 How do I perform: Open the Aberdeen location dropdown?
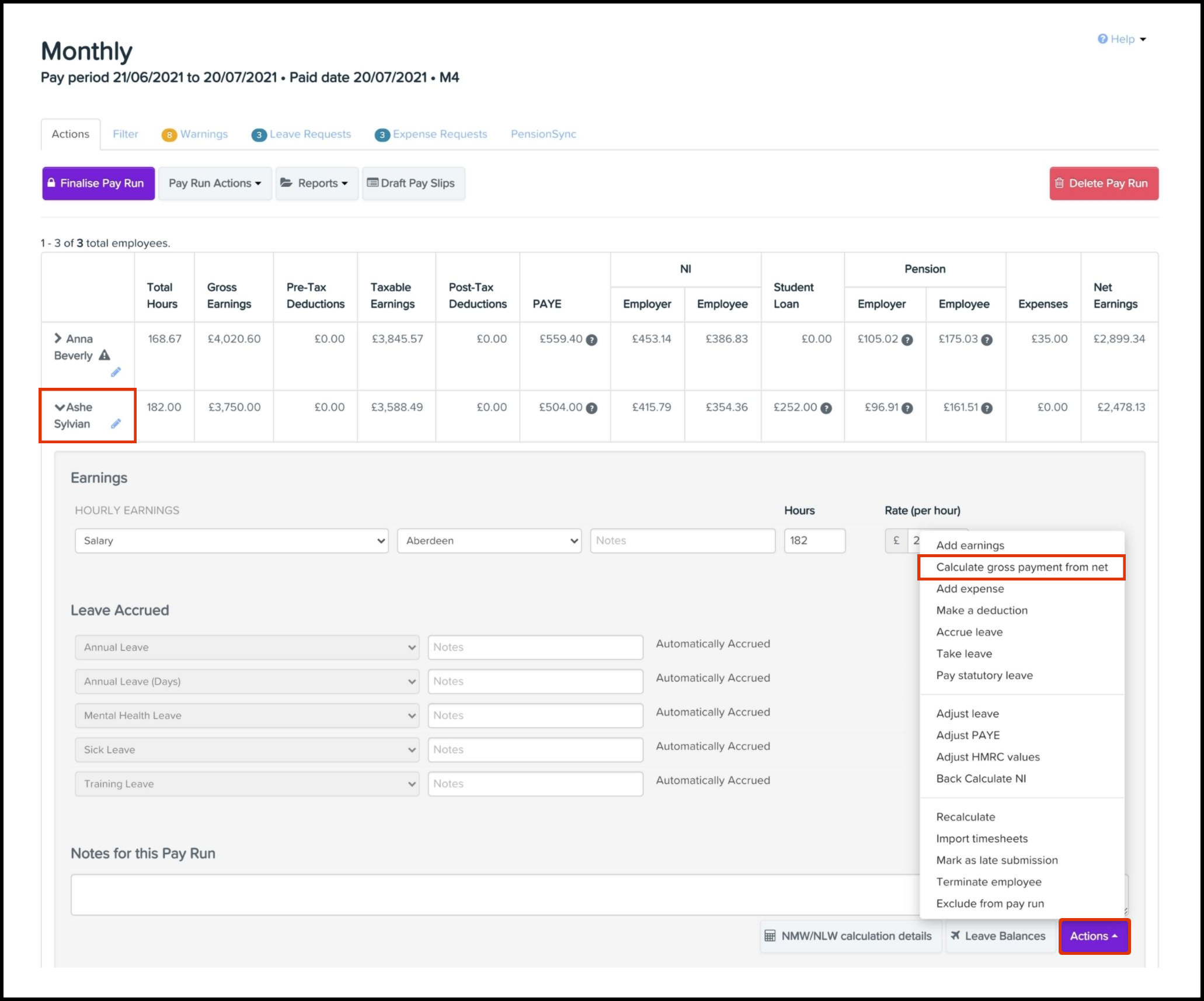pos(489,541)
